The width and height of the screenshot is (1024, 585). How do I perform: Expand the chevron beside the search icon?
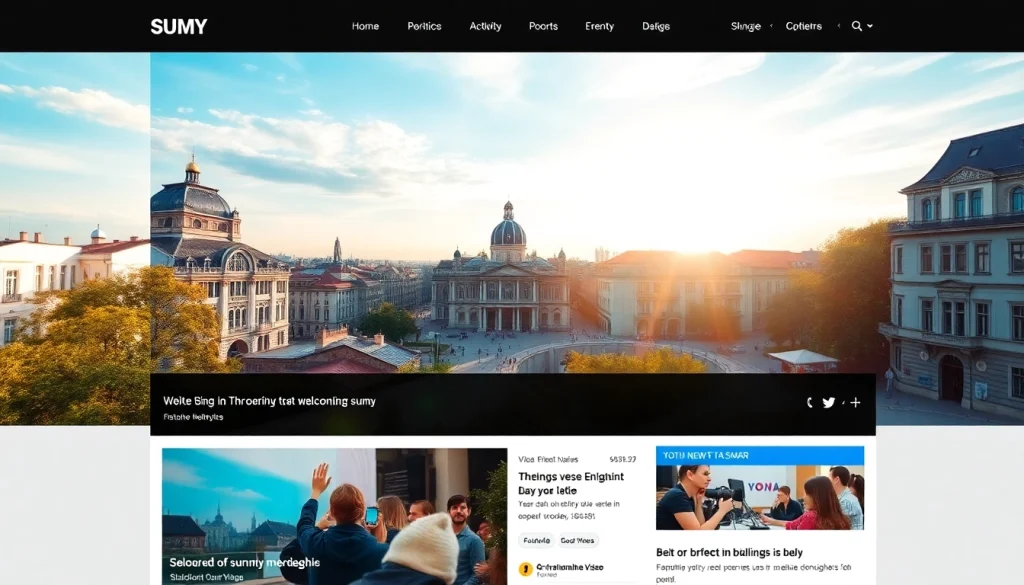(870, 26)
